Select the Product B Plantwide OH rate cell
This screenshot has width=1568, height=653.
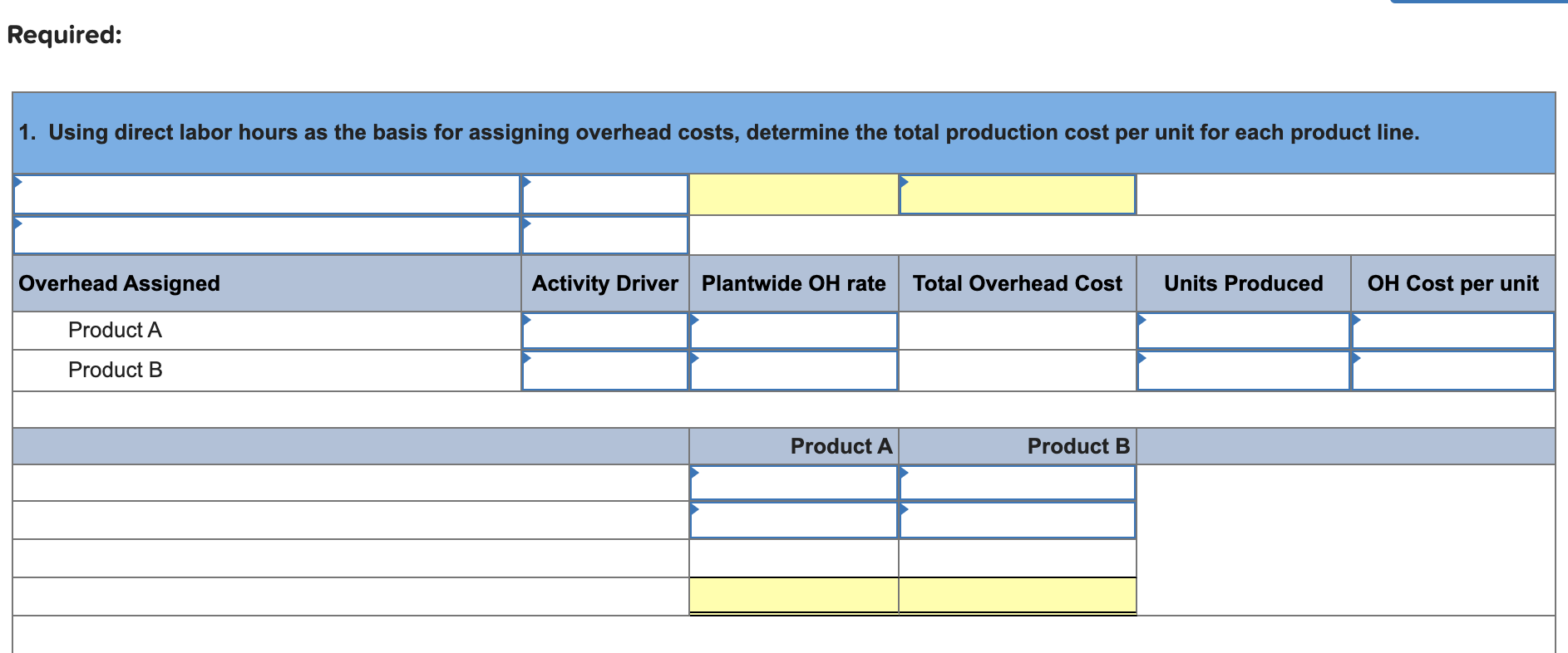click(x=794, y=371)
